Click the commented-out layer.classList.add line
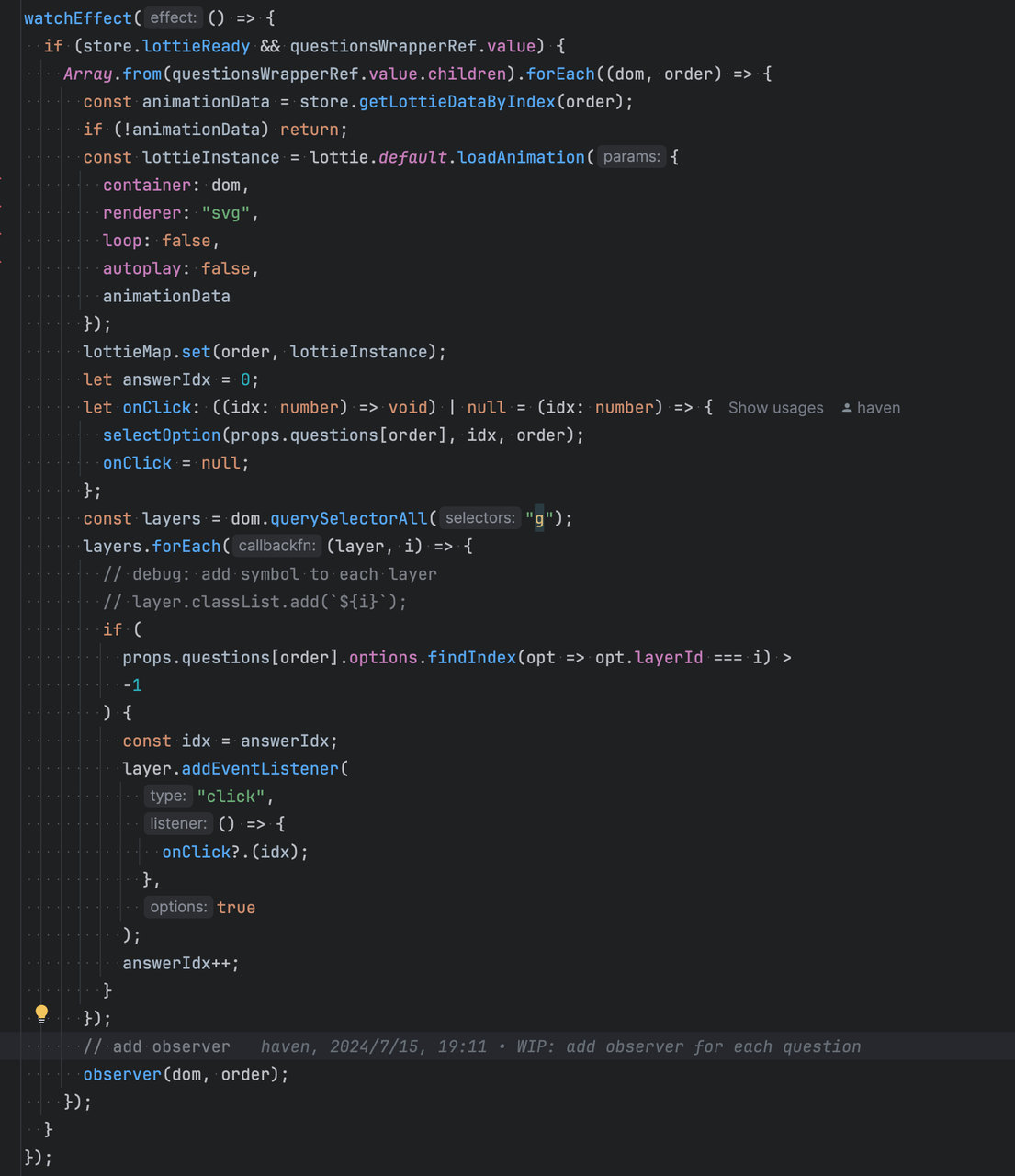This screenshot has height=1176, width=1015. (255, 602)
